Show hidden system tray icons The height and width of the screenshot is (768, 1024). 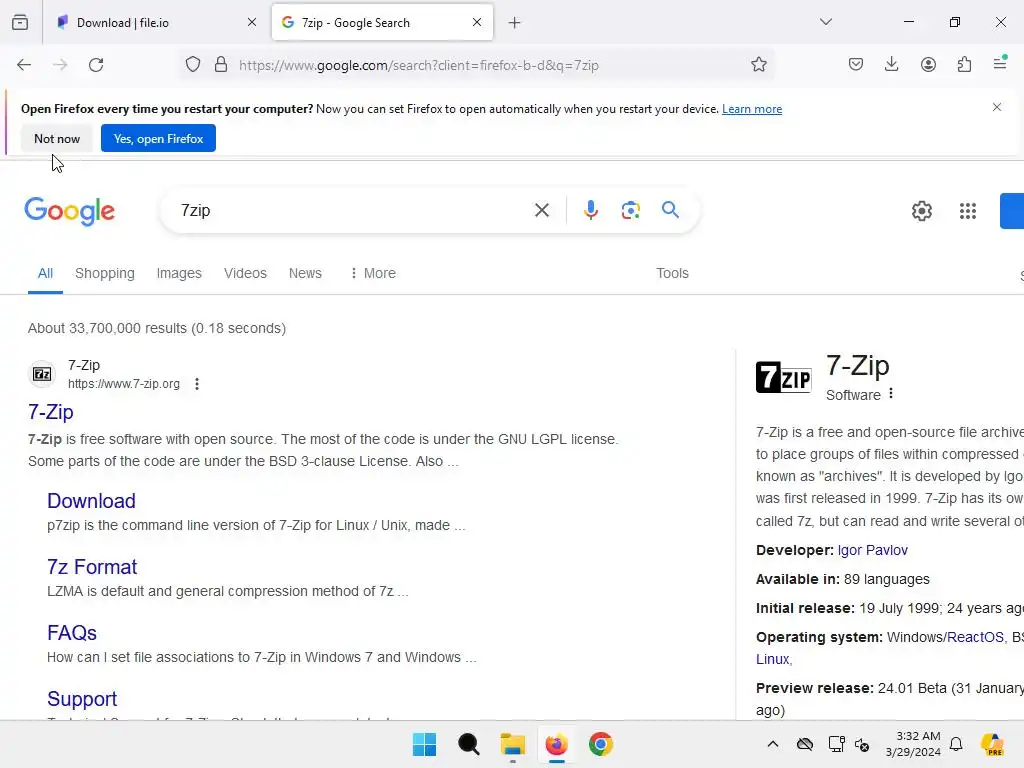(x=773, y=744)
